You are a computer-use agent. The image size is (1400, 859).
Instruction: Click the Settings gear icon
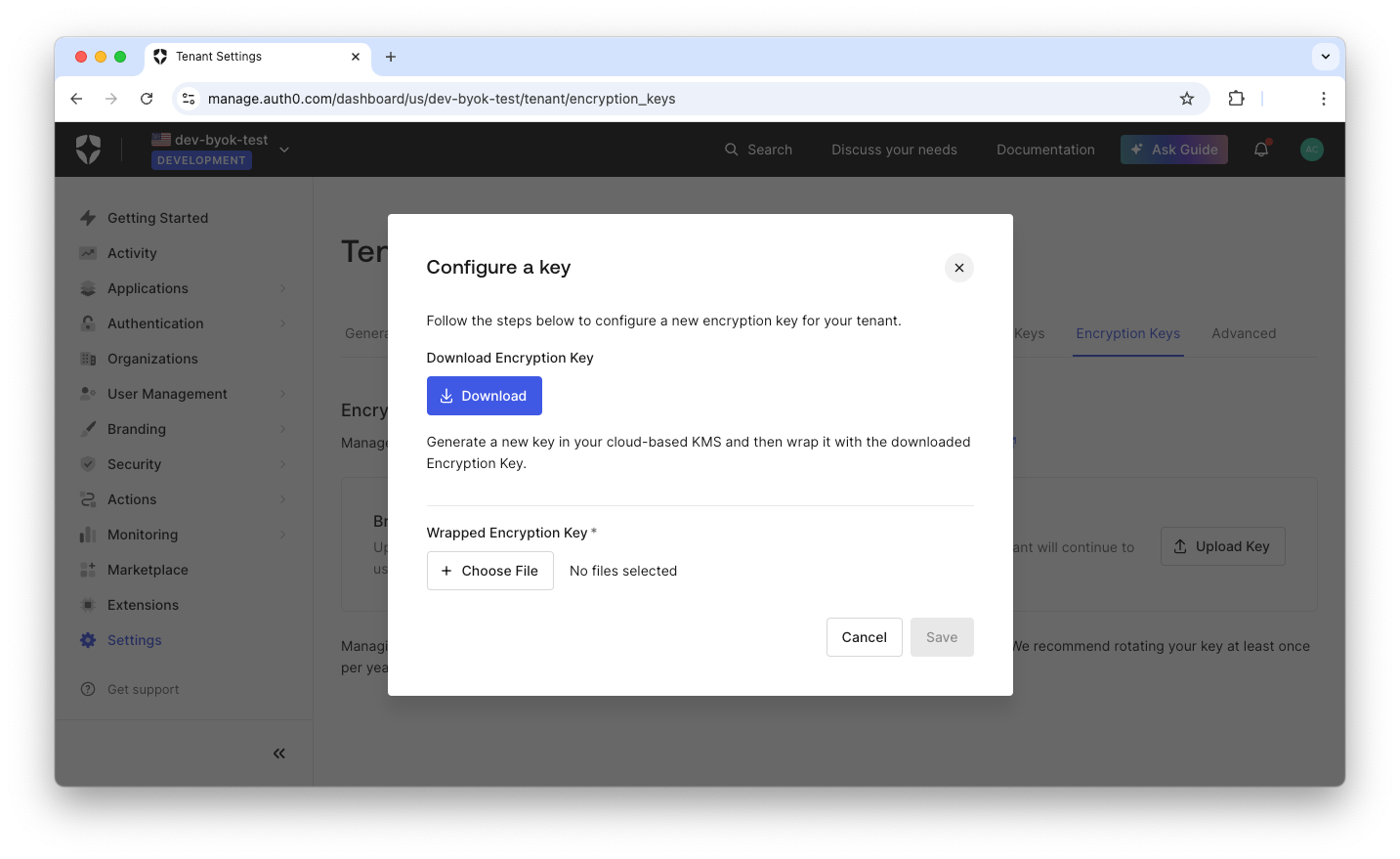[x=88, y=640]
